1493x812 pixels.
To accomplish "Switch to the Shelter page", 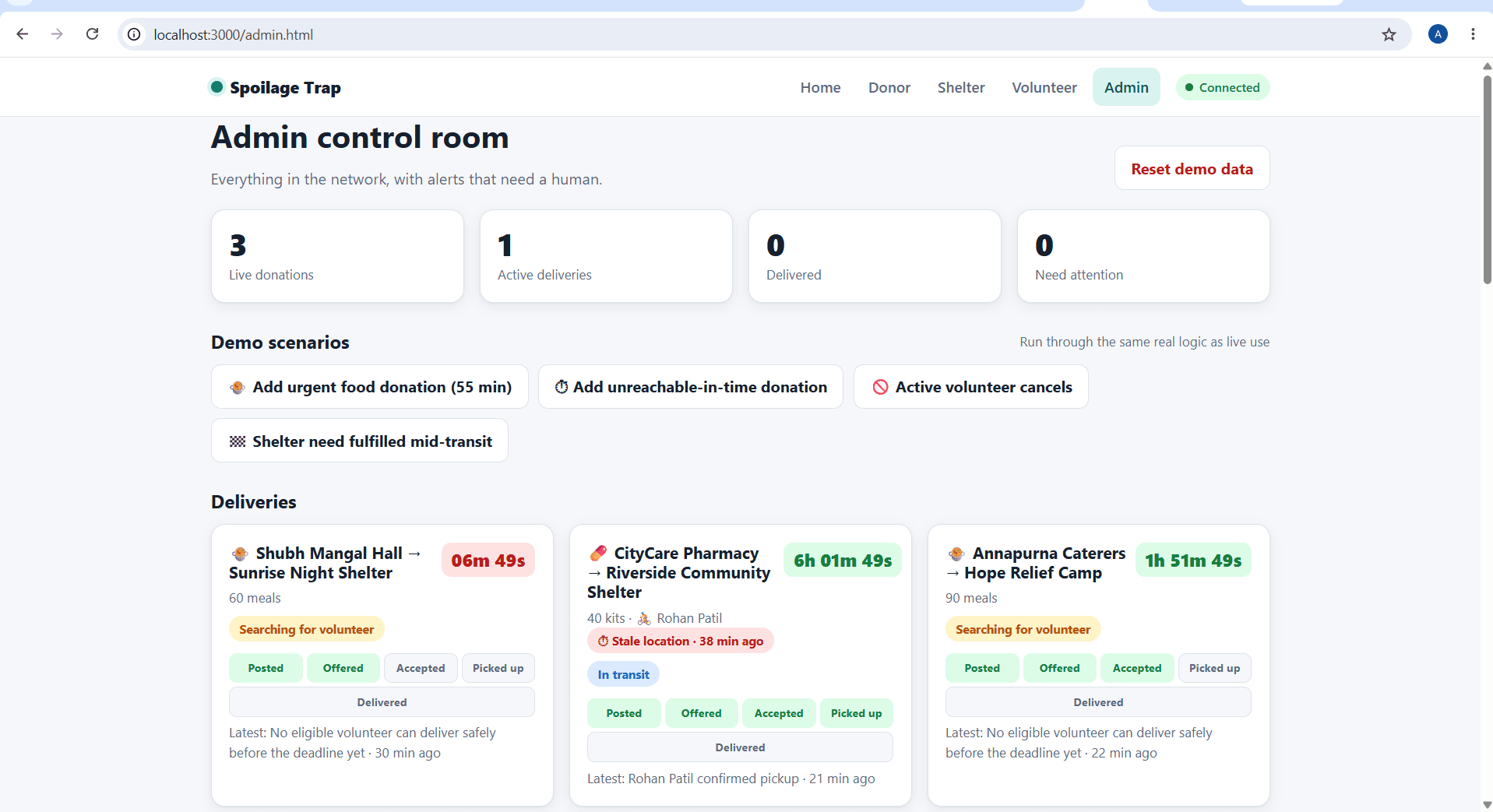I will (961, 87).
